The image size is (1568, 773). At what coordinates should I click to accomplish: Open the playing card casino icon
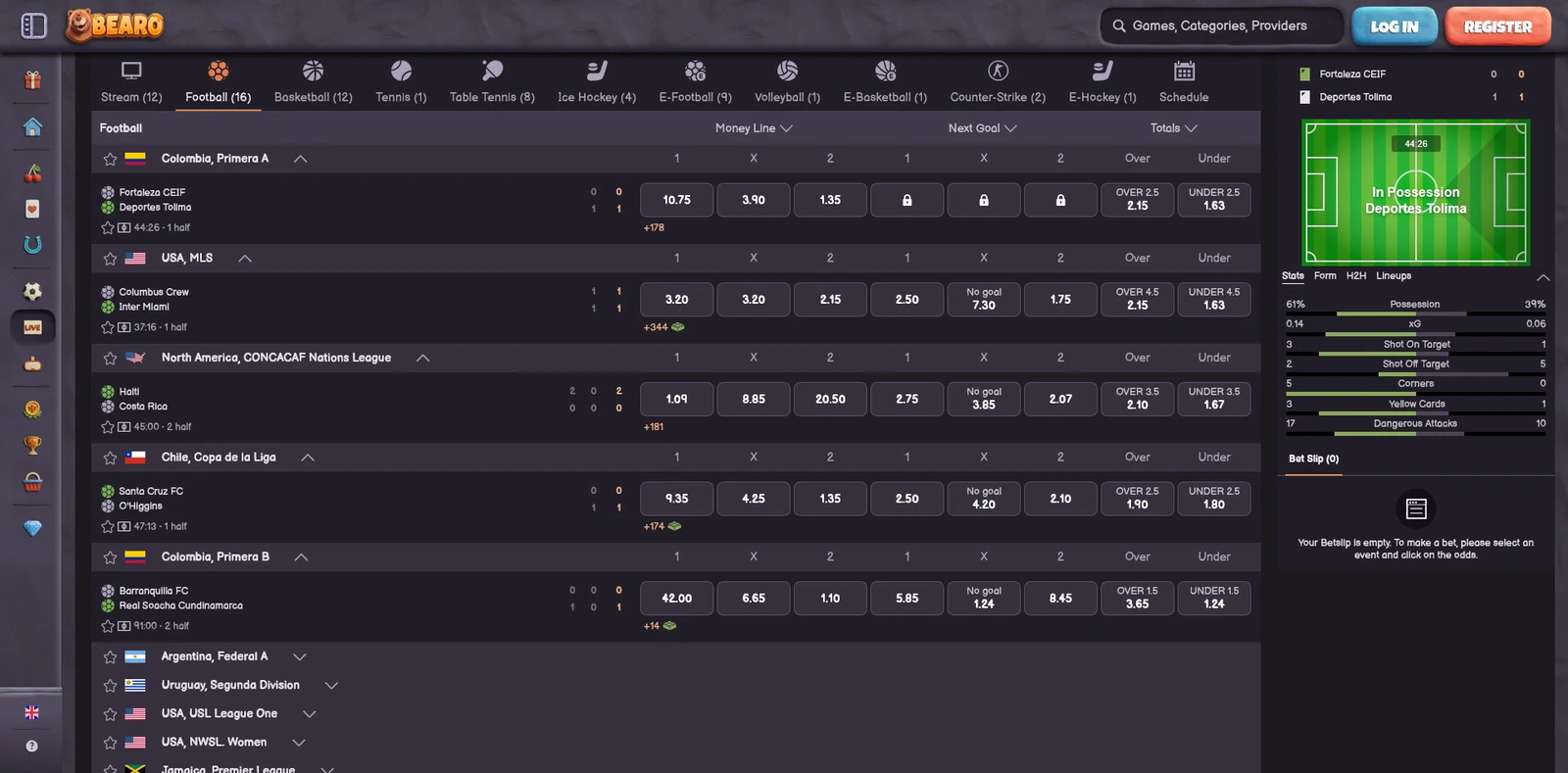click(32, 209)
